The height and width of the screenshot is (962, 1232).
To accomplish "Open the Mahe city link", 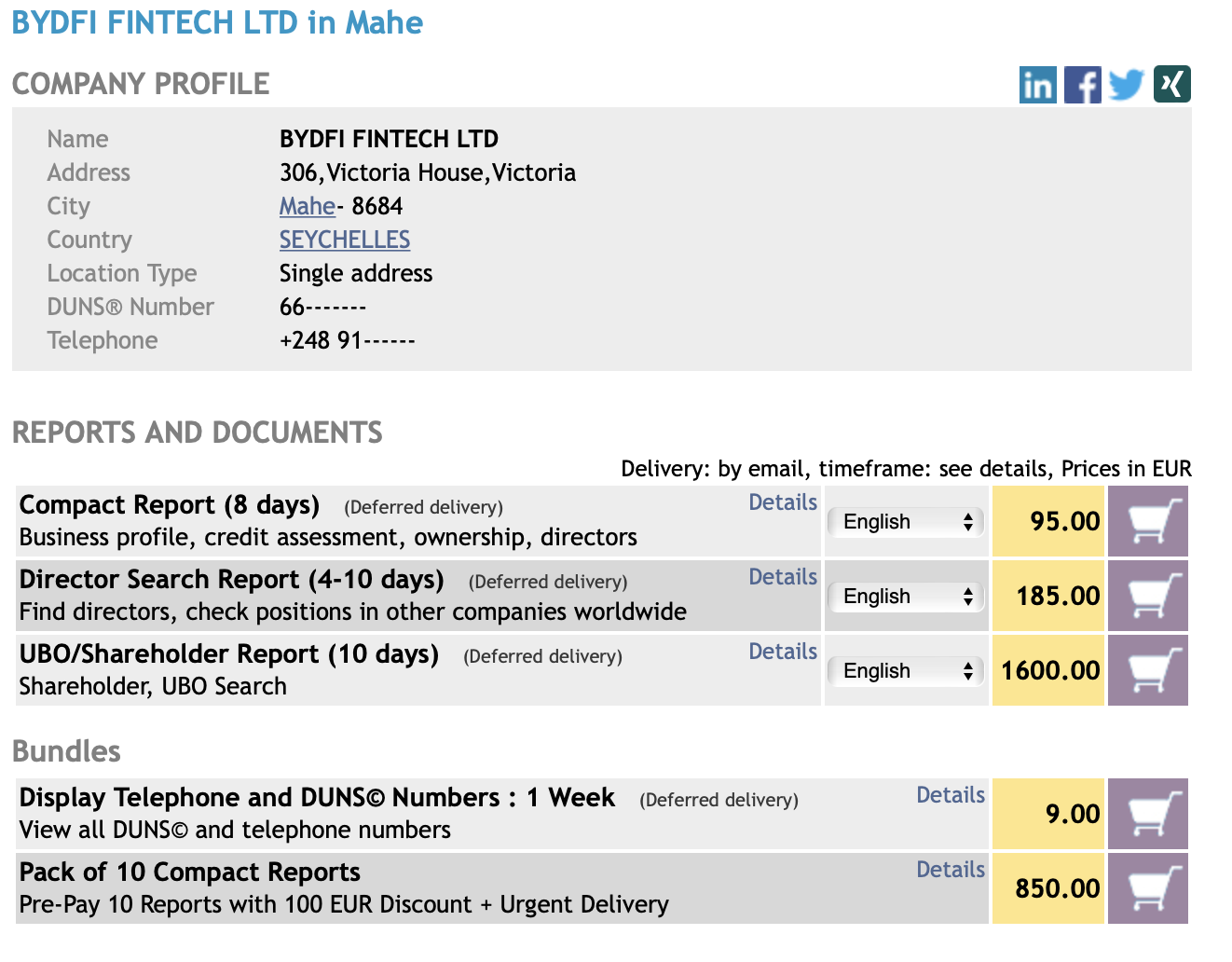I will (308, 206).
